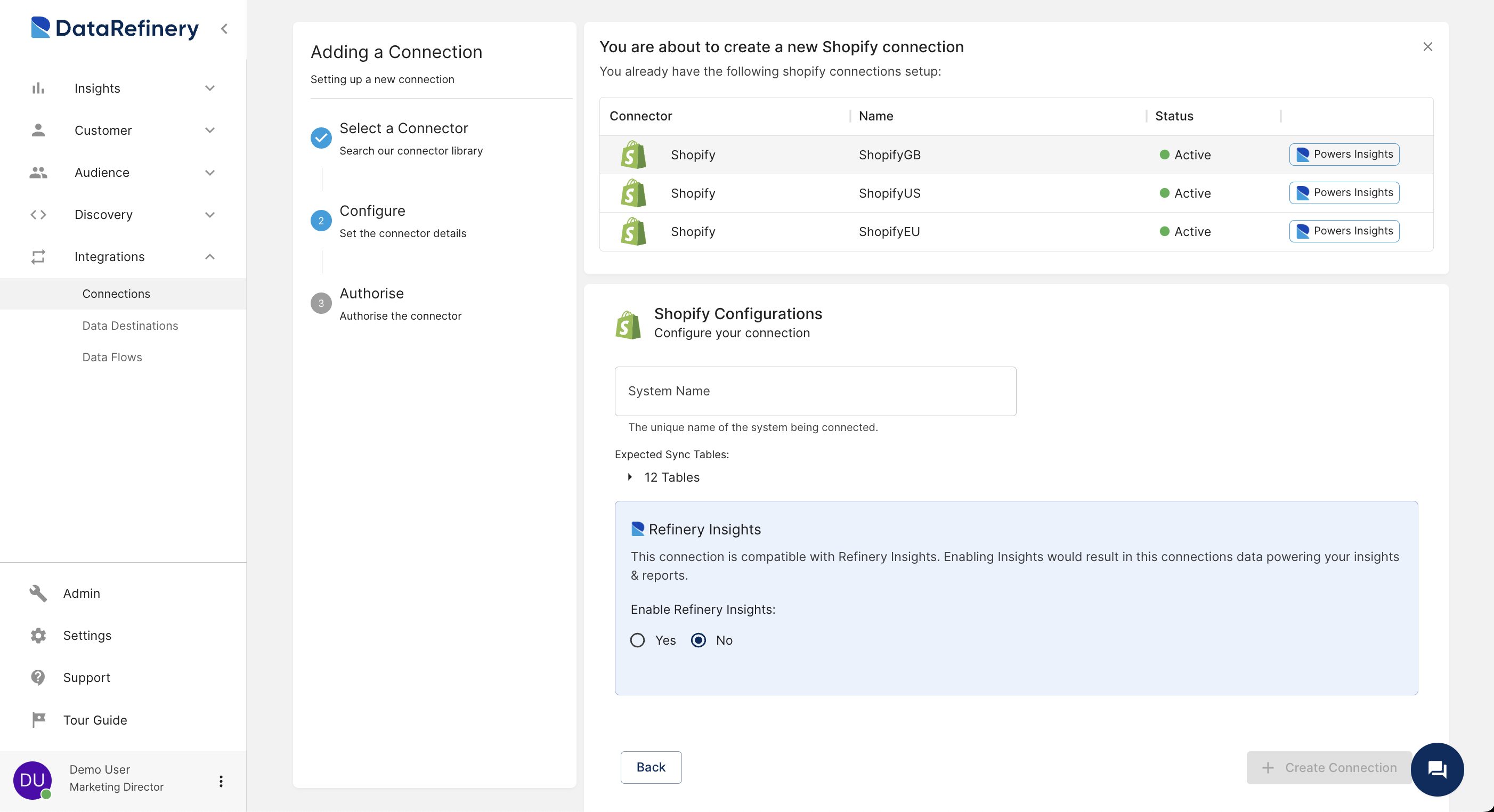Go to the Admin page
1494x812 pixels.
pyautogui.click(x=81, y=593)
